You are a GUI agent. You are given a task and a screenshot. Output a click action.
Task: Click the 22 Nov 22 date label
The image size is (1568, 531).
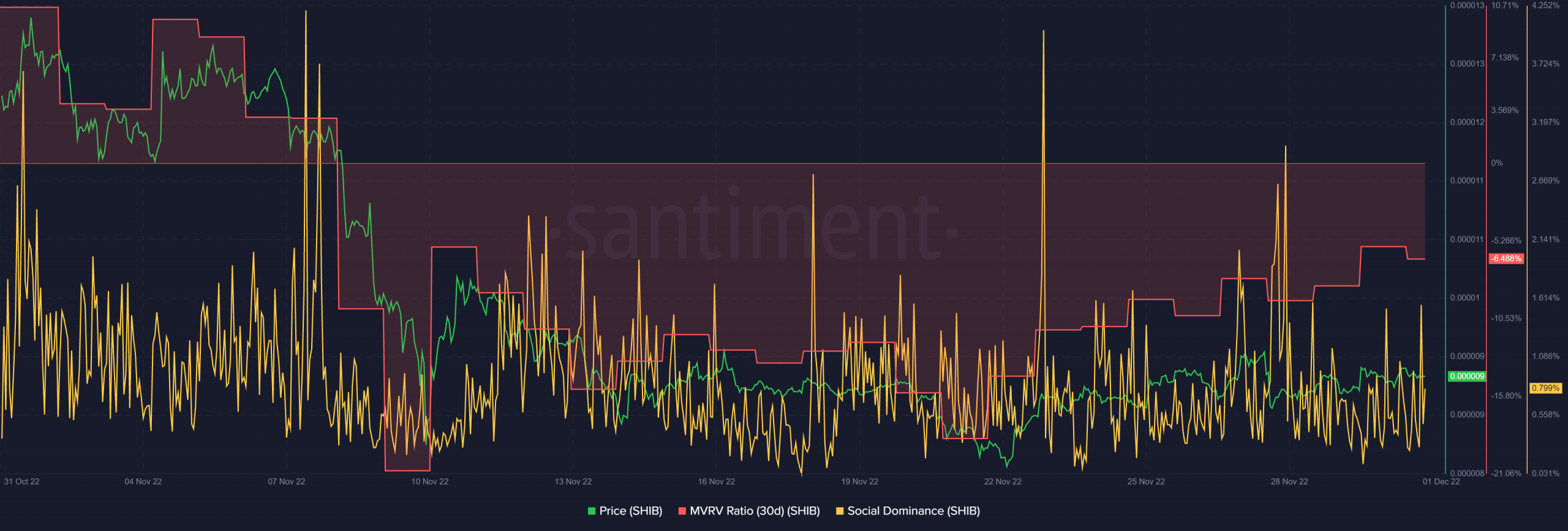[x=1003, y=481]
